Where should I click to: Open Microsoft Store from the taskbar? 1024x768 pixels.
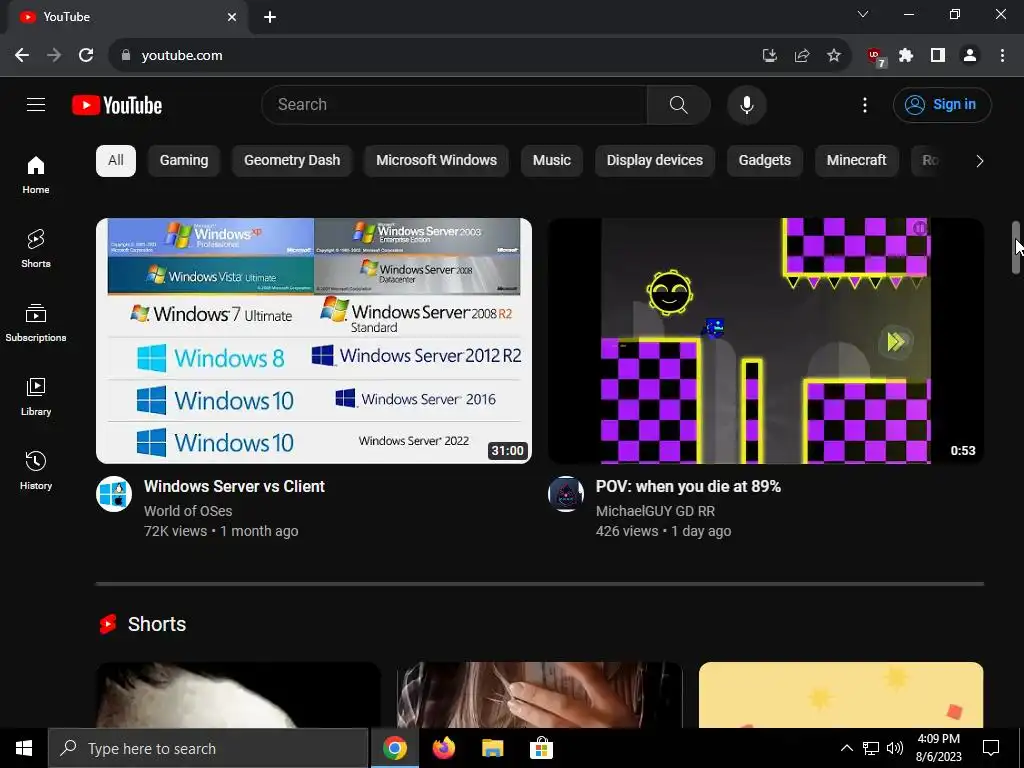(541, 748)
